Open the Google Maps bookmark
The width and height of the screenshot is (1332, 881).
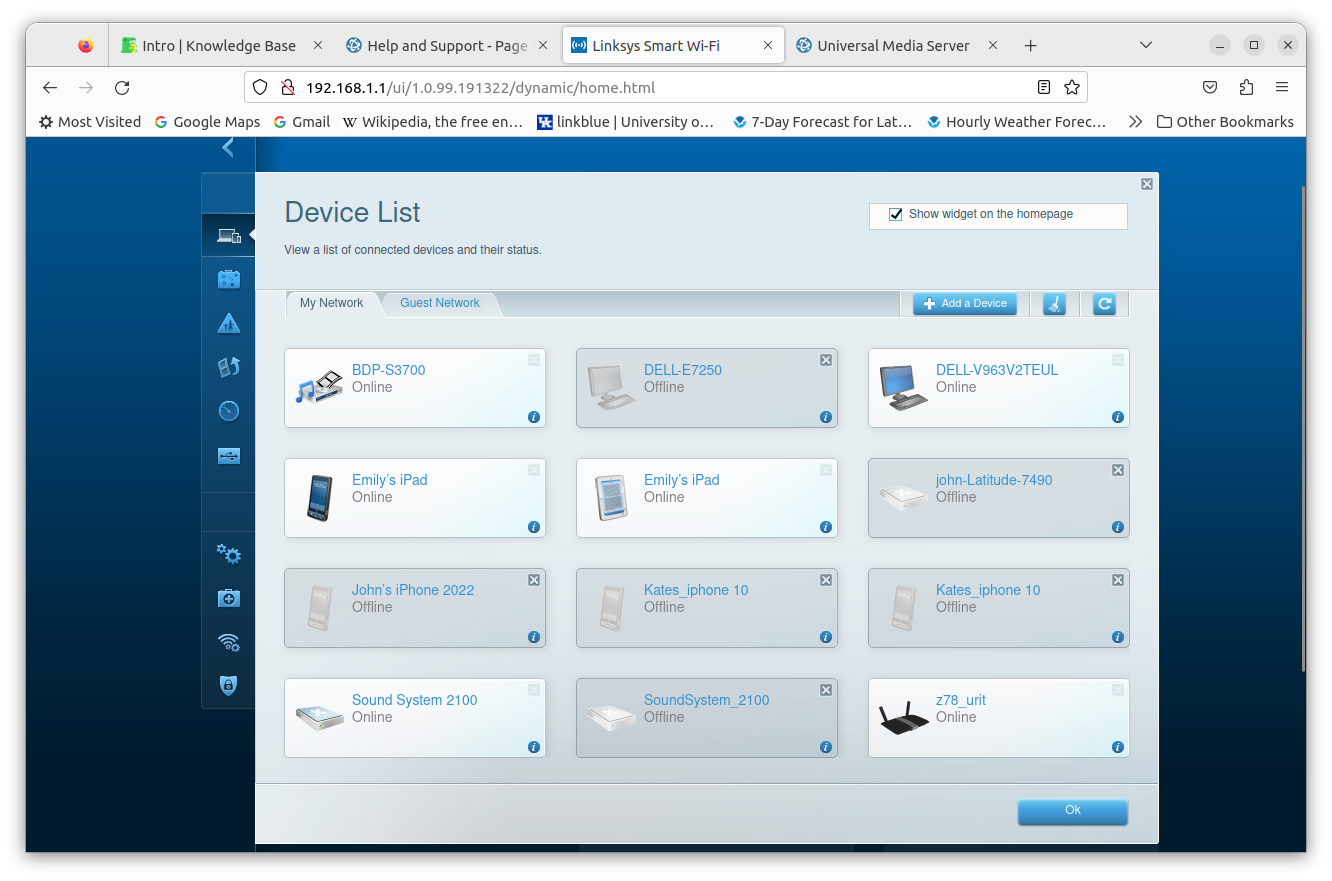pyautogui.click(x=207, y=122)
